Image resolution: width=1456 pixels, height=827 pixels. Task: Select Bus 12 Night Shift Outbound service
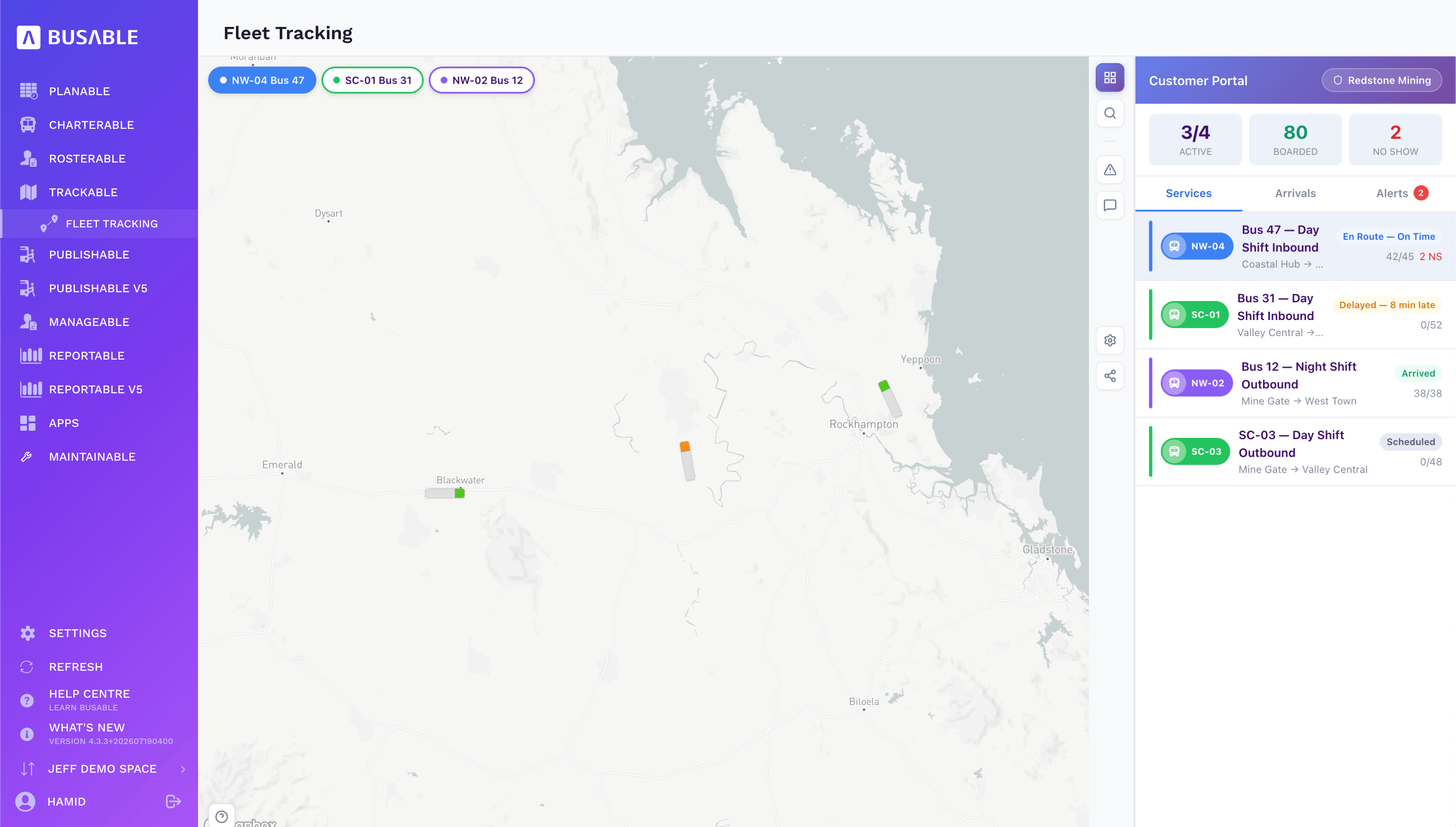tap(1295, 384)
